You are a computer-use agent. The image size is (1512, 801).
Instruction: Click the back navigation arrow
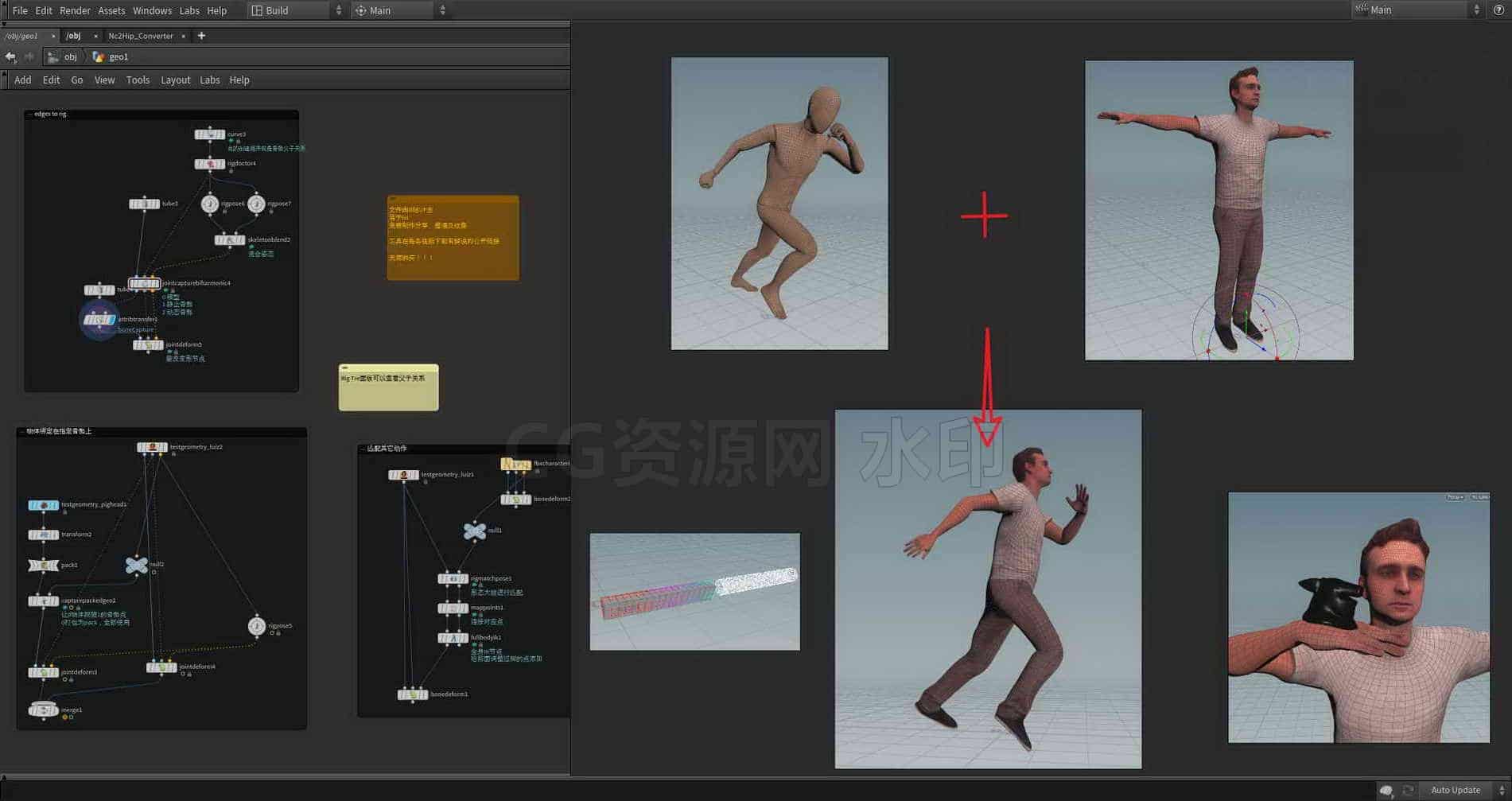point(10,56)
